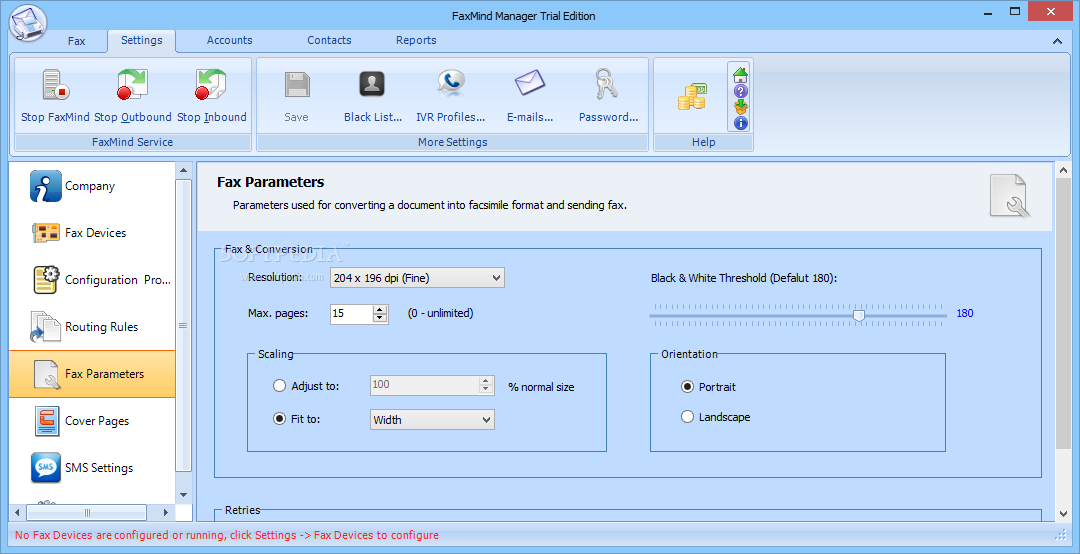The height and width of the screenshot is (554, 1080).
Task: Open the E-mails settings envelope
Action: click(530, 85)
